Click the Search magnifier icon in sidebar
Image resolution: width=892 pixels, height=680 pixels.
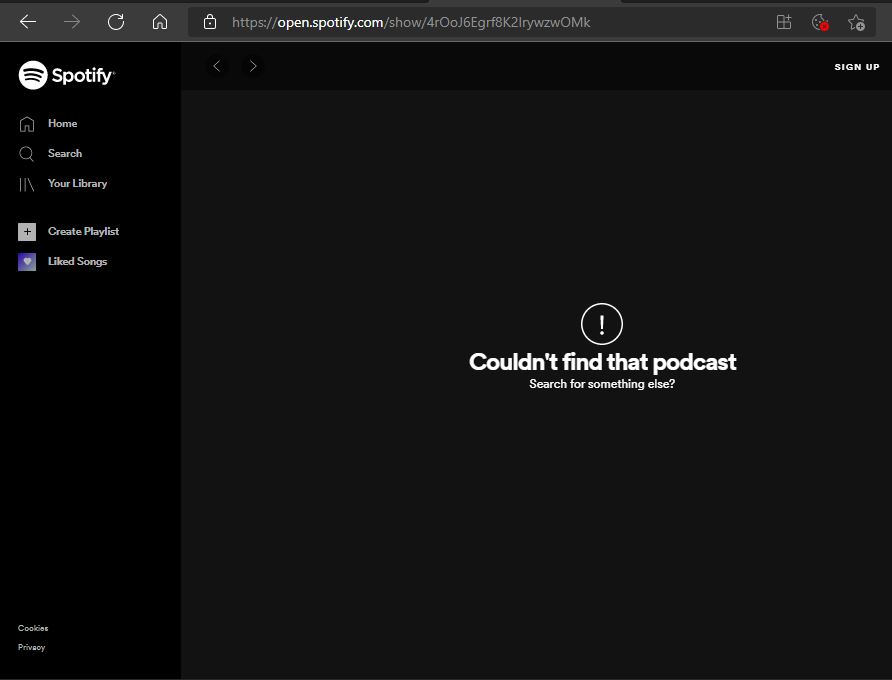pyautogui.click(x=26, y=154)
